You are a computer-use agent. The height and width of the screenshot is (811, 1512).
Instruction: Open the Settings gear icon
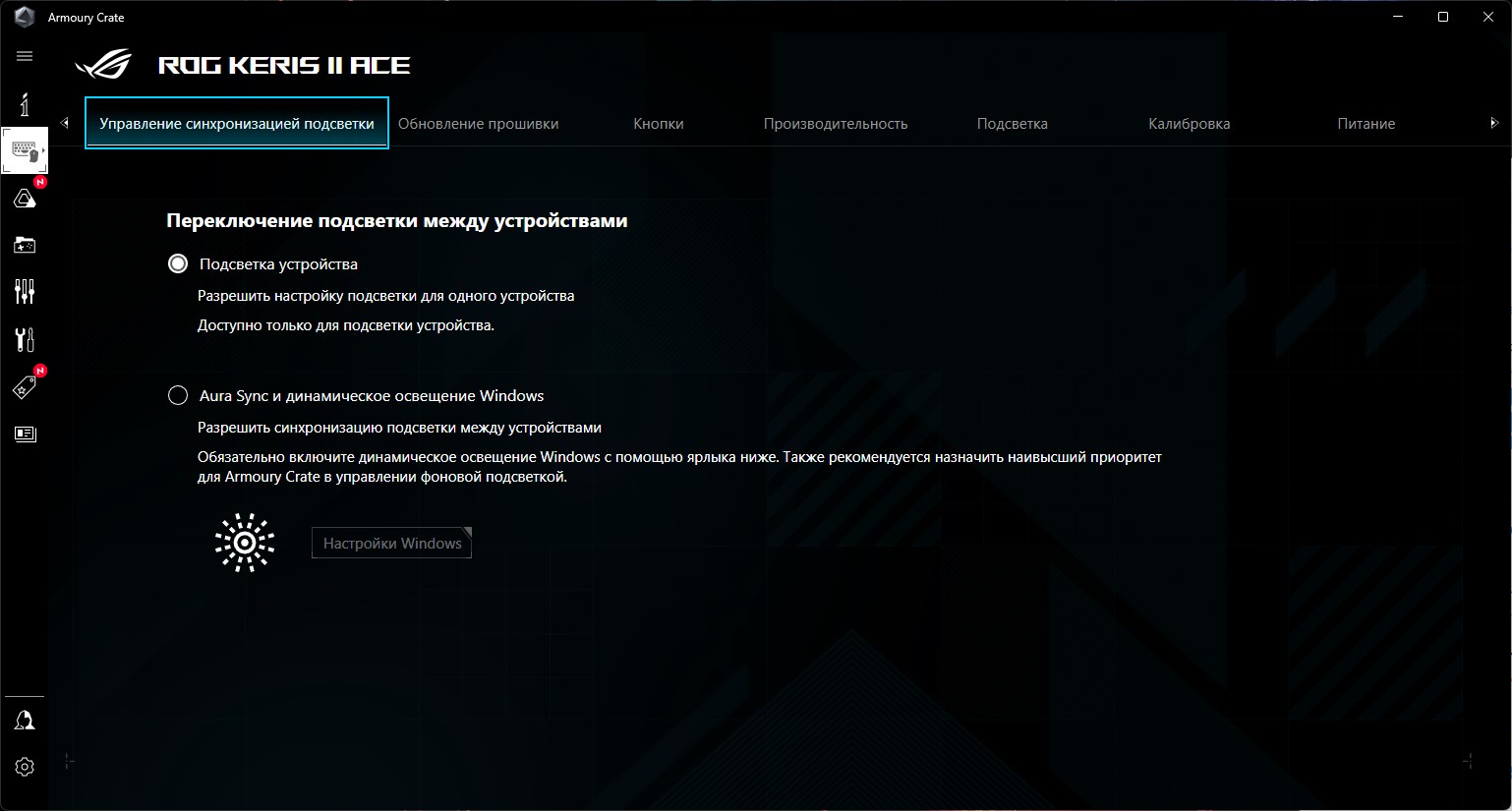pos(25,767)
